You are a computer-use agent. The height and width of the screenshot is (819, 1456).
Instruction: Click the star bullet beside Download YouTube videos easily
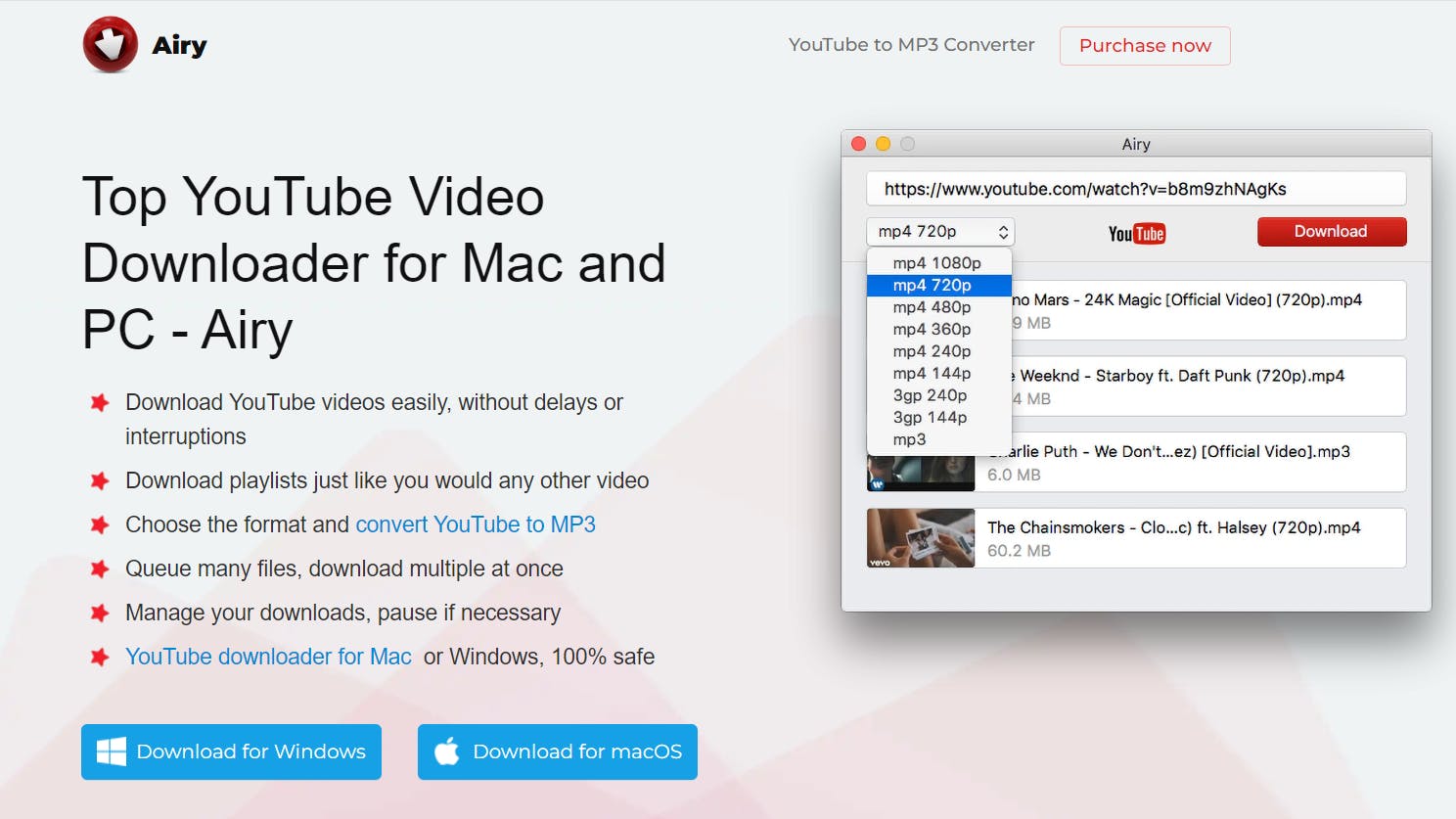click(x=100, y=402)
